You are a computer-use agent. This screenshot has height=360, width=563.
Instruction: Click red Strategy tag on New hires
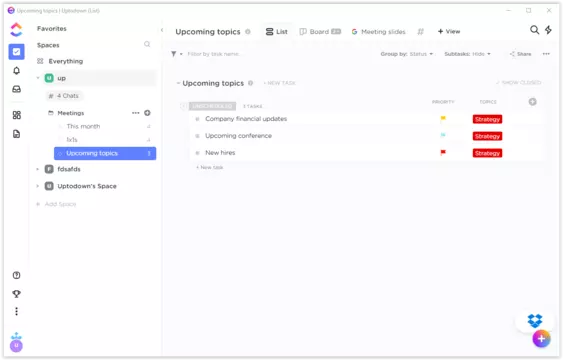[x=487, y=153]
